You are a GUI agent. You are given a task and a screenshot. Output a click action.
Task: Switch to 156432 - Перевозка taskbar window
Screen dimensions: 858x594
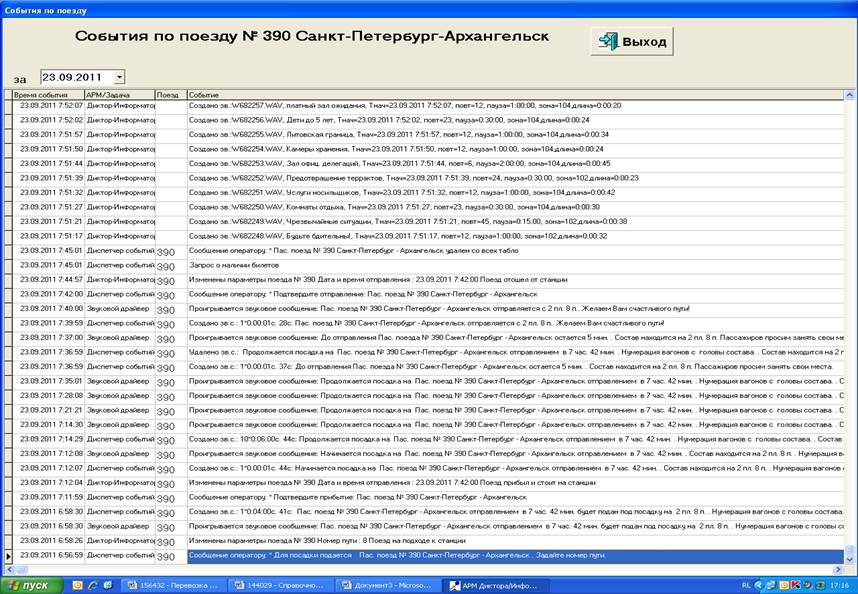click(x=174, y=585)
